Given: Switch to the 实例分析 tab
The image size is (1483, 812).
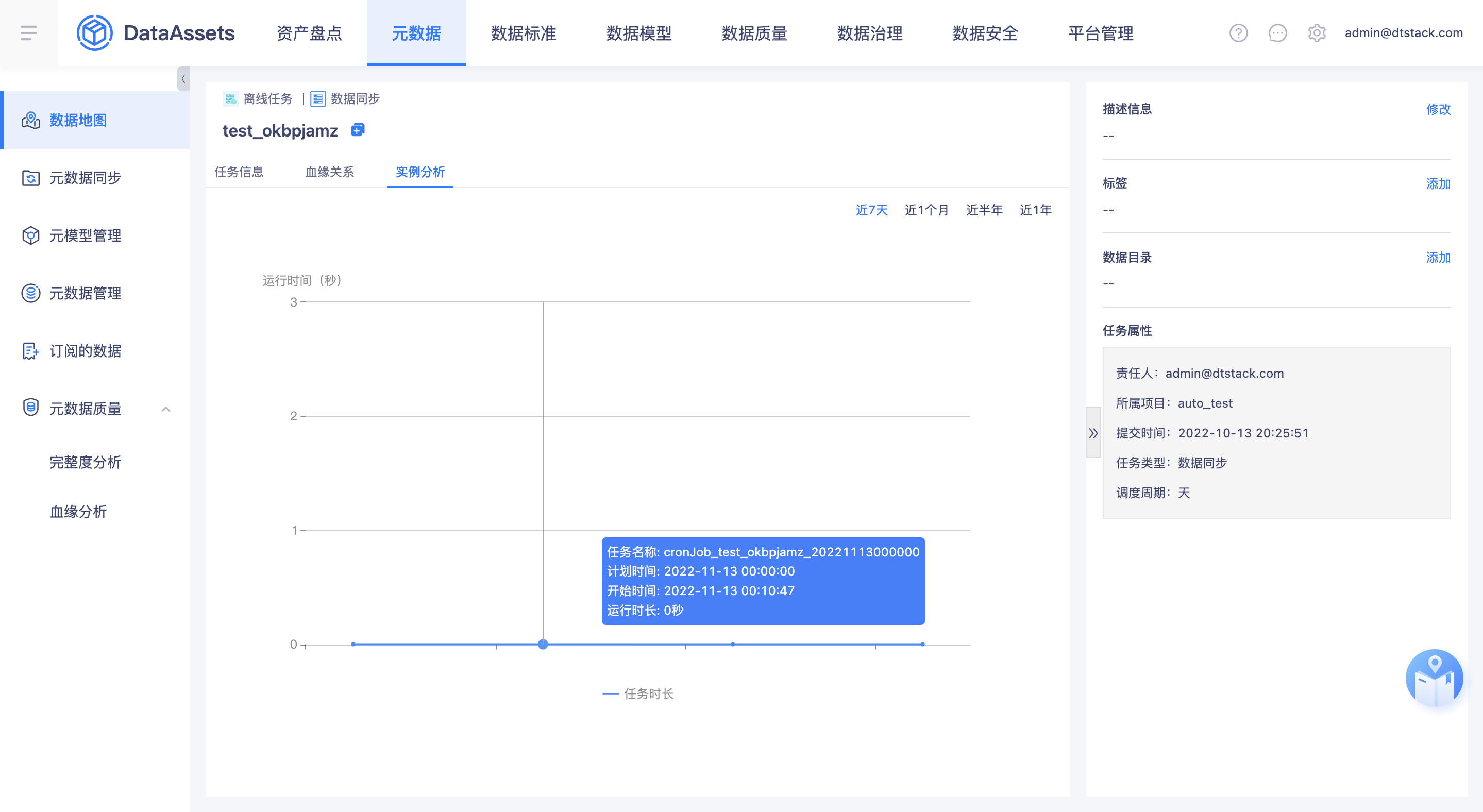Looking at the screenshot, I should (x=420, y=172).
